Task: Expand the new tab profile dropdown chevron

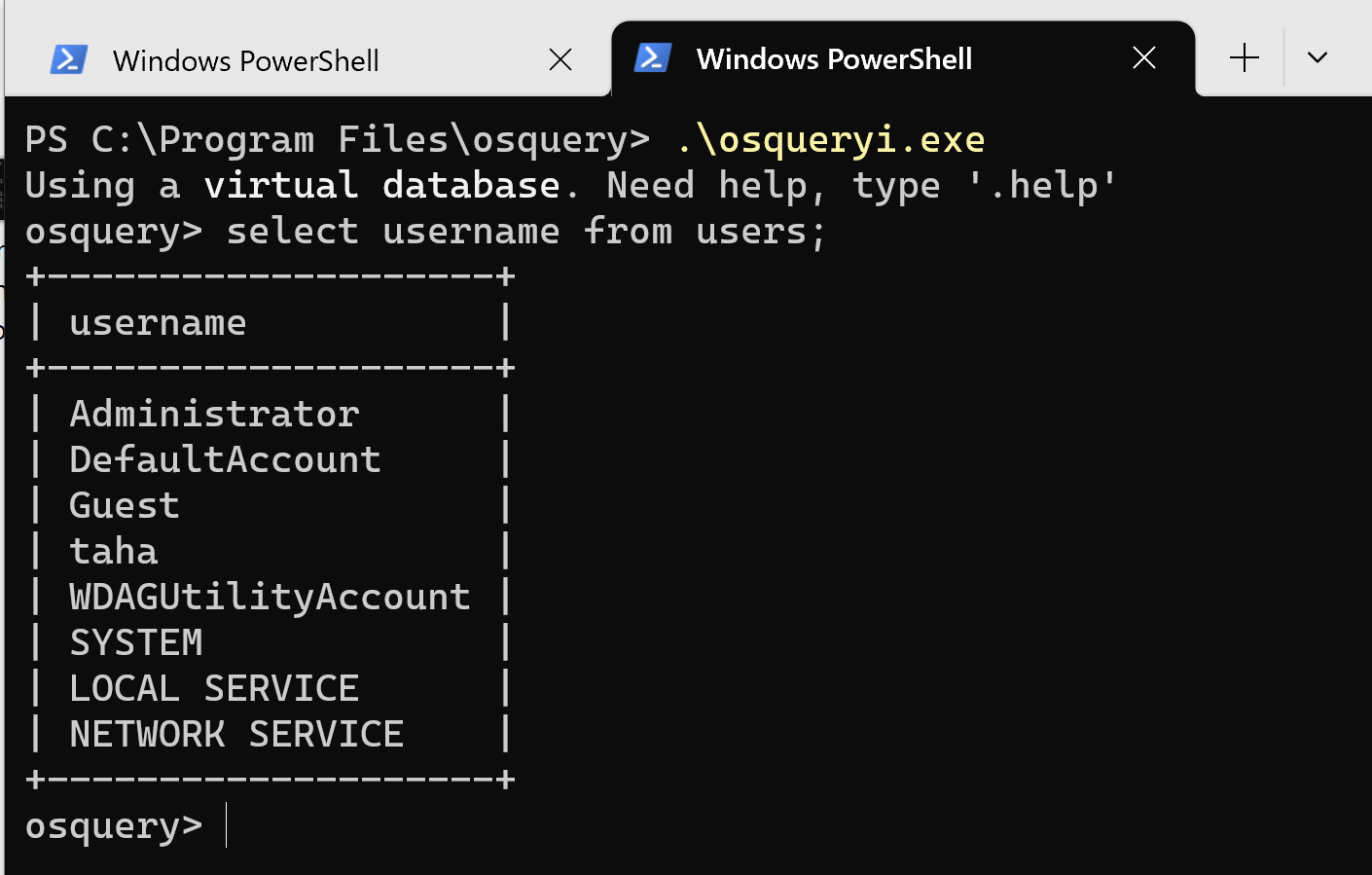Action: coord(1318,58)
